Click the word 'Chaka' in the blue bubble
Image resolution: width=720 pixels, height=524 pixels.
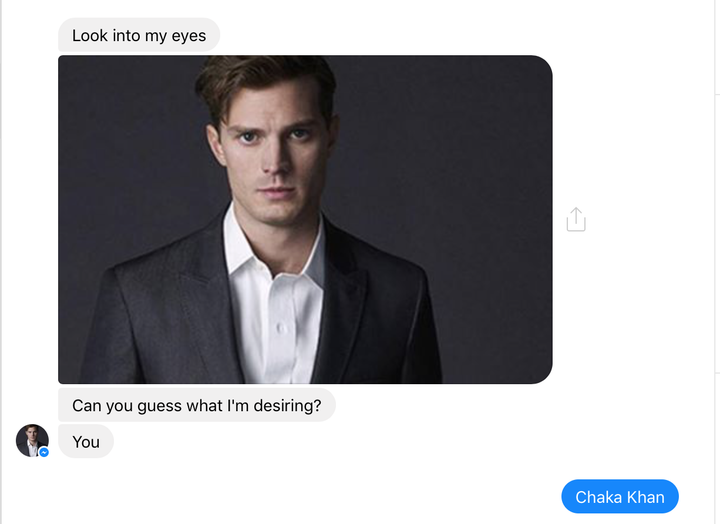599,497
